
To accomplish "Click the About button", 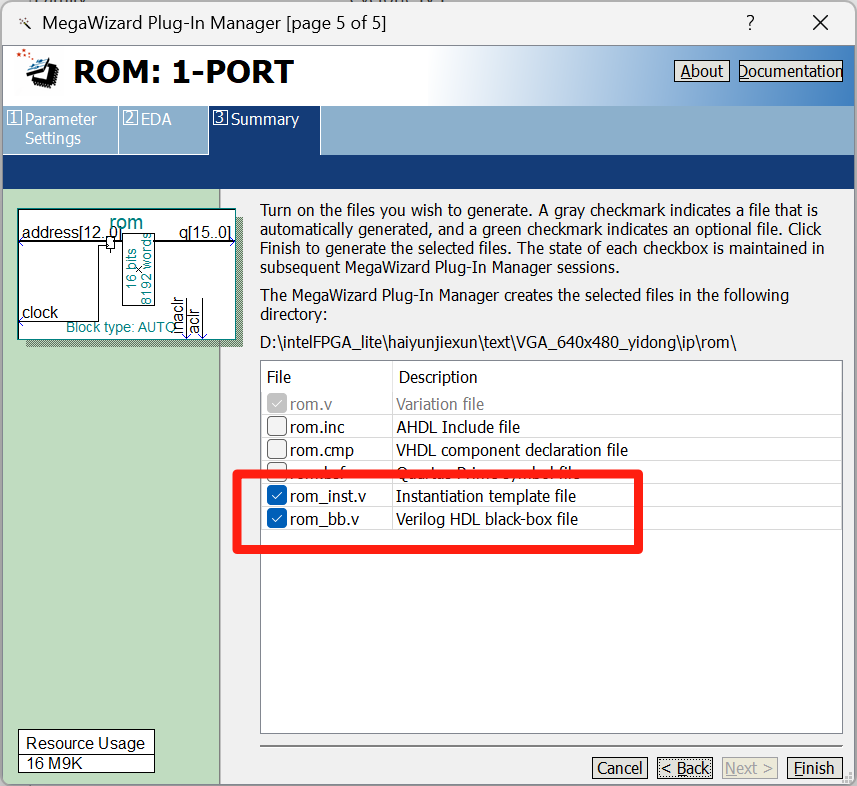I will 701,71.
